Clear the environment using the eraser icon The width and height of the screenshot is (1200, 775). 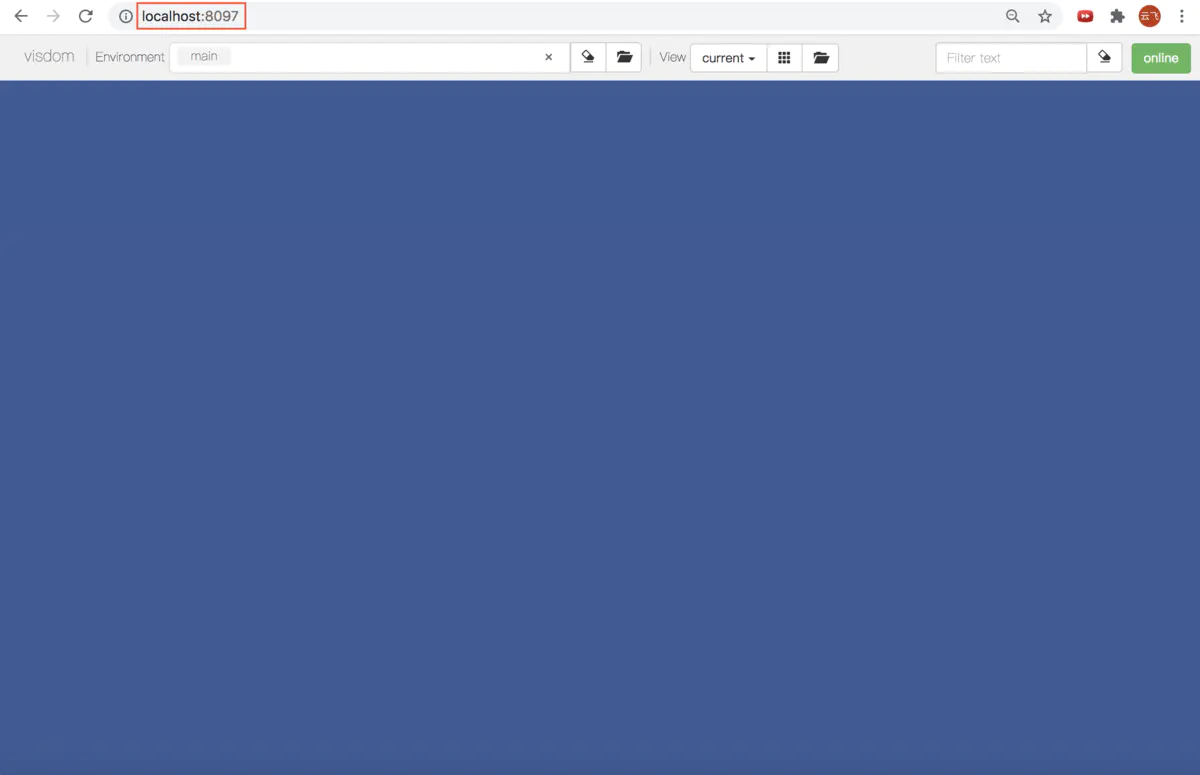(588, 57)
